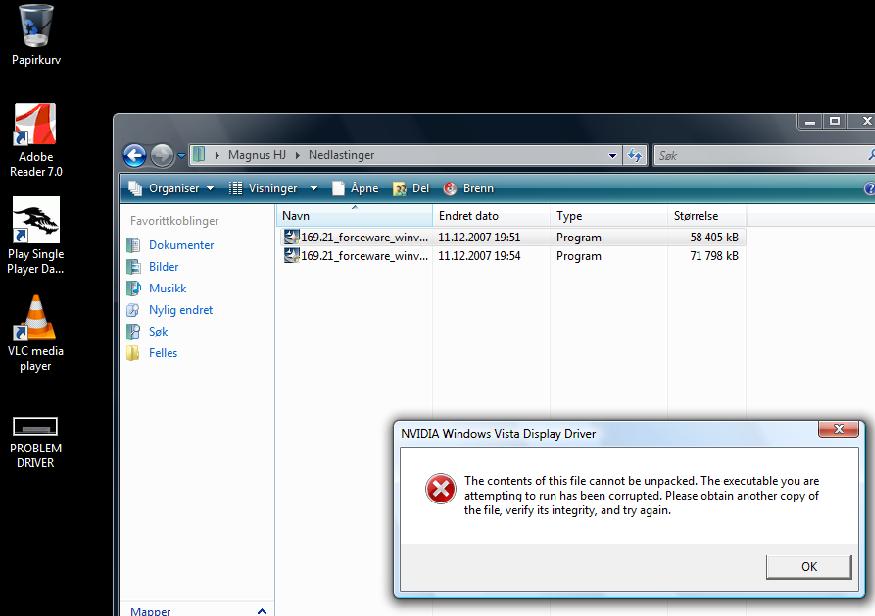Click the Organiser toolbar icon
This screenshot has width=875, height=616.
[x=135, y=189]
